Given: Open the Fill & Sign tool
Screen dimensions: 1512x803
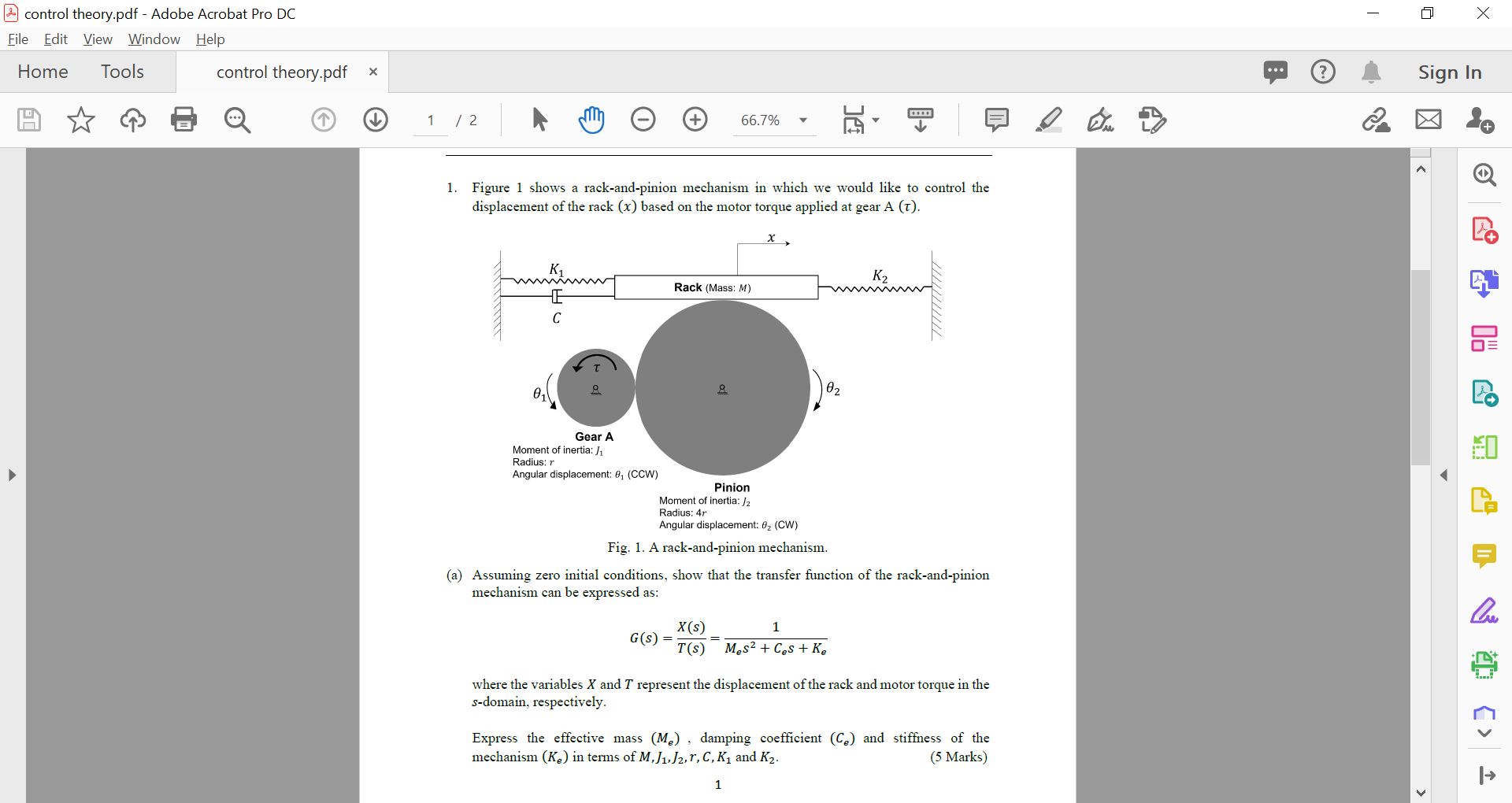Looking at the screenshot, I should 1100,120.
